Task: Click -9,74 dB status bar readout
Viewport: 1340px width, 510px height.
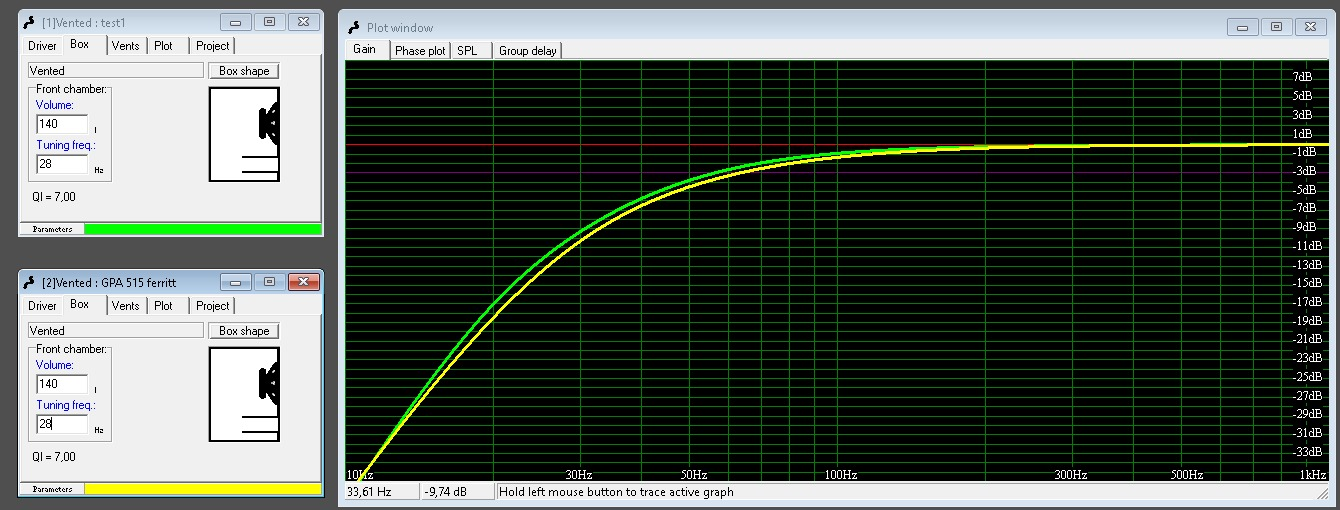Action: tap(458, 492)
